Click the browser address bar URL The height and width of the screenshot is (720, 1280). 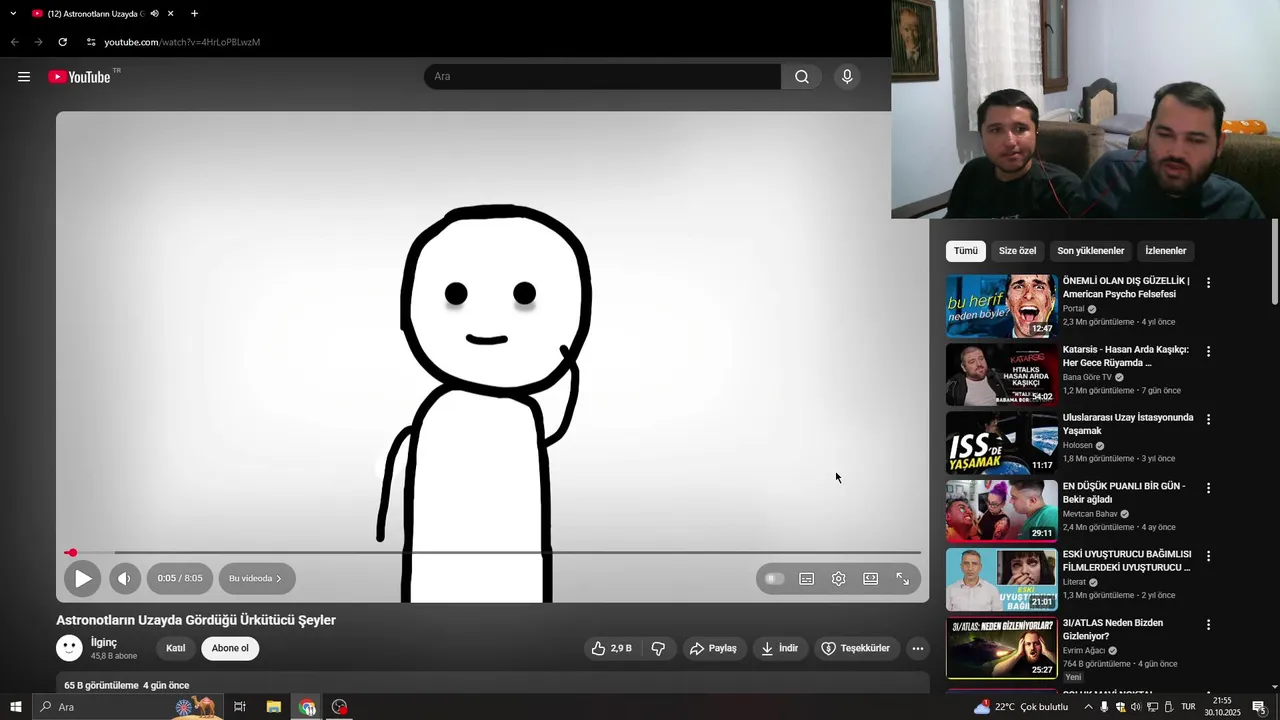pyautogui.click(x=182, y=42)
